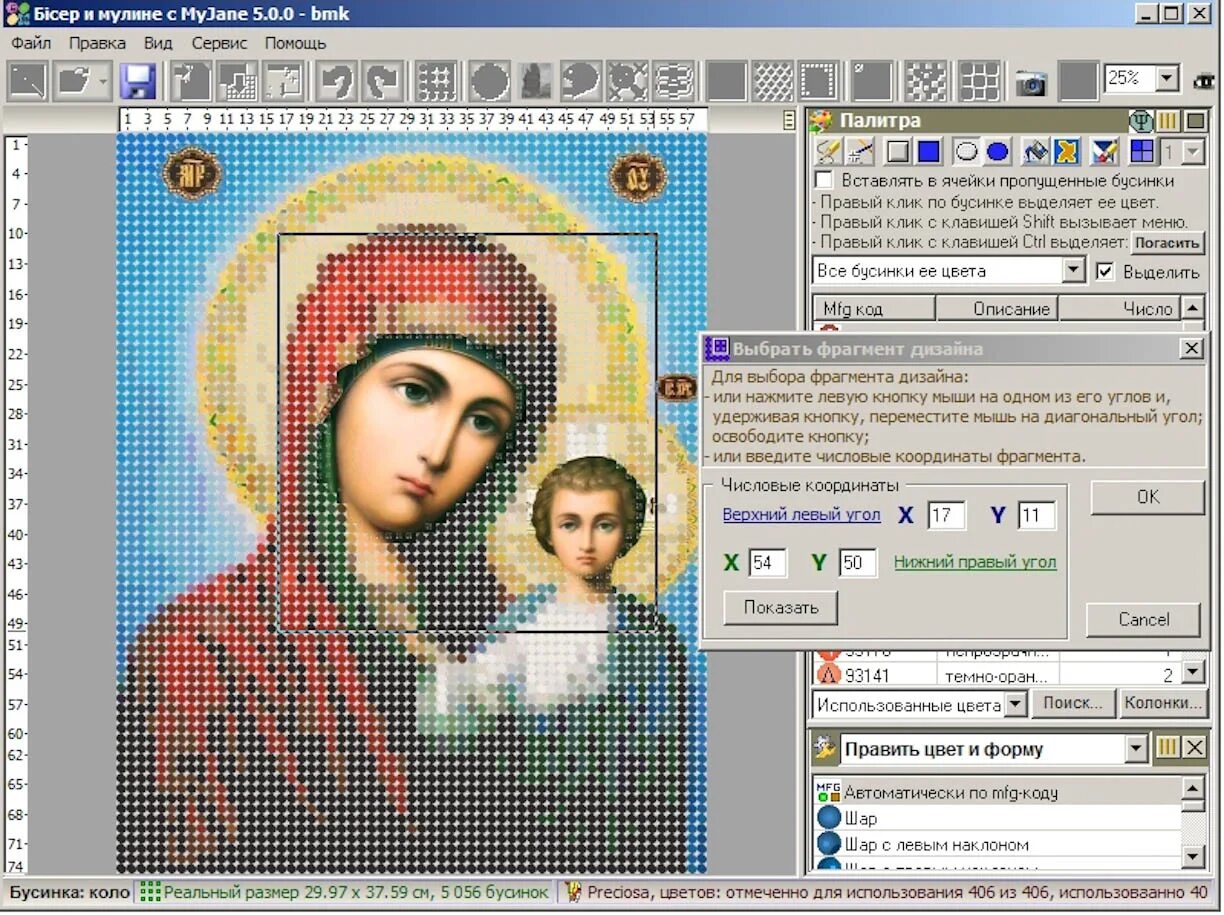Click the Колонки... button
The height and width of the screenshot is (915, 1224).
pos(1163,703)
